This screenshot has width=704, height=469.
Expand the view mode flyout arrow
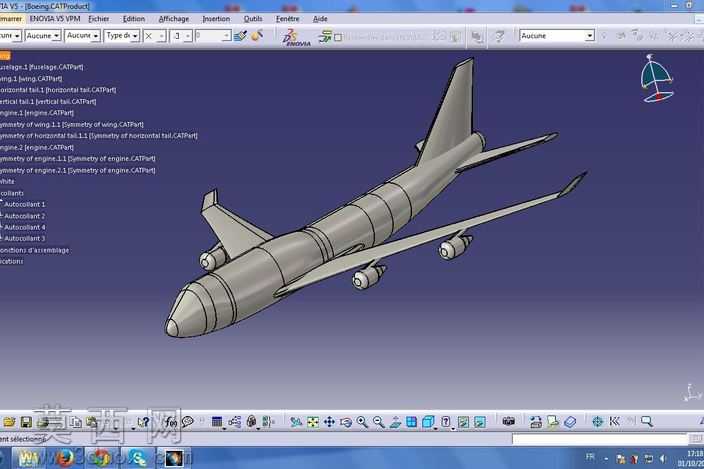click(453, 429)
